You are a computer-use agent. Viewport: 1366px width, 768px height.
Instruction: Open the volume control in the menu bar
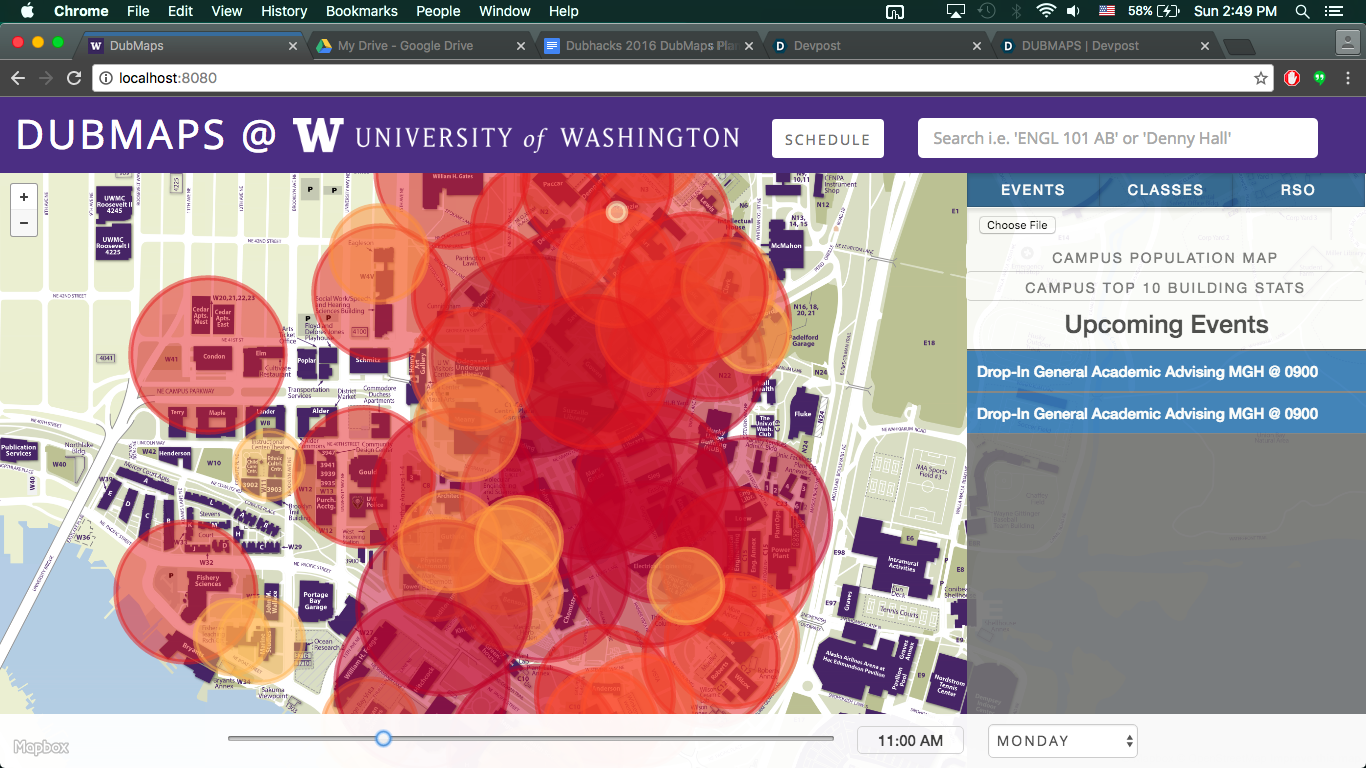(1073, 11)
